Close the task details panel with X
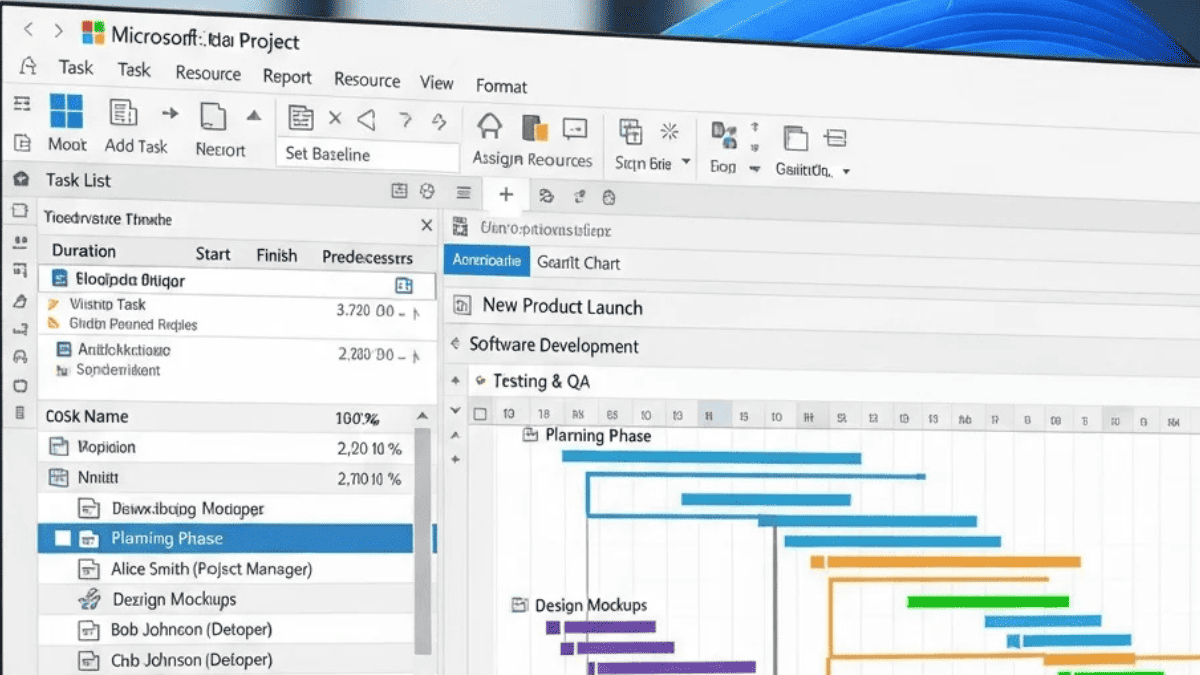The width and height of the screenshot is (1200, 675). (426, 225)
